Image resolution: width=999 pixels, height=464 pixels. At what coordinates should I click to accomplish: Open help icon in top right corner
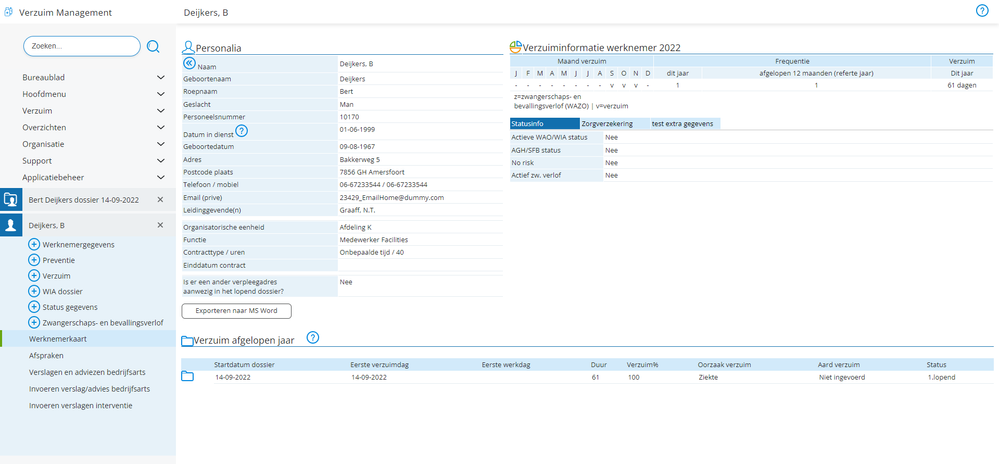click(x=981, y=11)
